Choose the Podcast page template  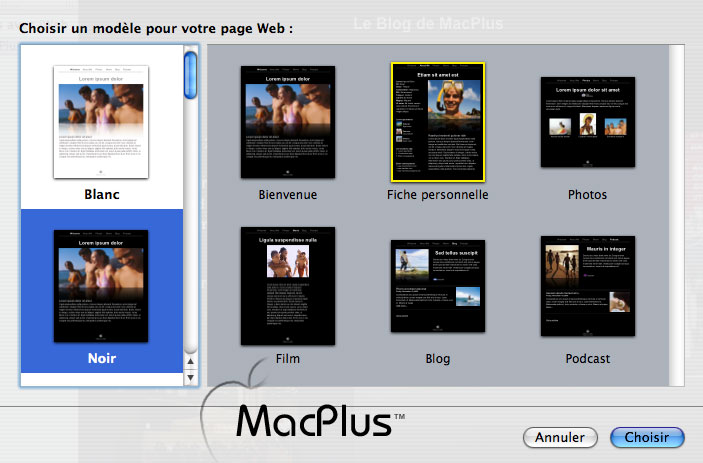[588, 286]
